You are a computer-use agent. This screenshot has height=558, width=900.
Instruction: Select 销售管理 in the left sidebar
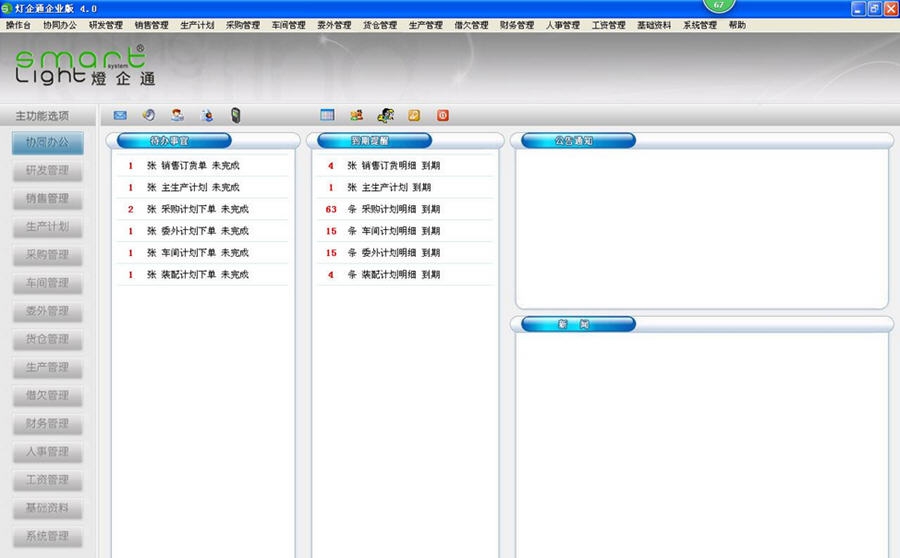pyautogui.click(x=47, y=199)
